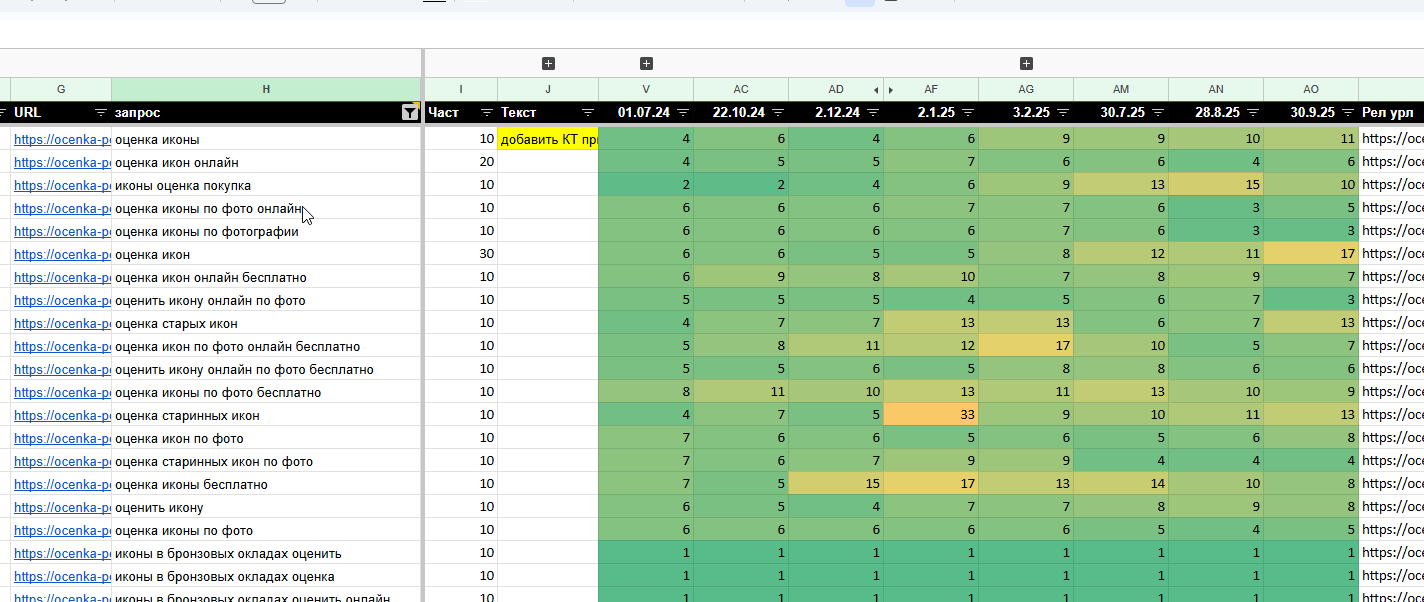Select the 'Рел урл' header cell
The height and width of the screenshot is (602, 1424).
[x=1391, y=113]
